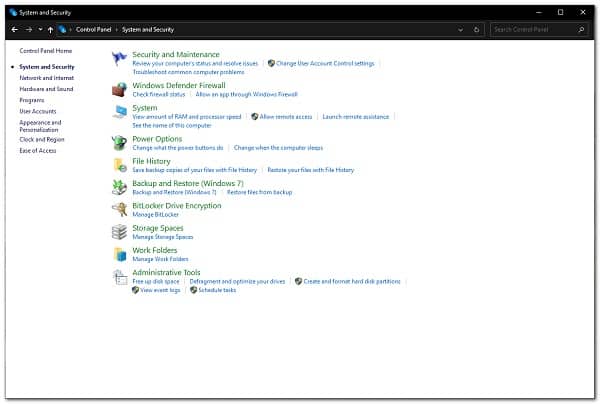Image resolution: width=600 pixels, height=404 pixels.
Task: Open File History heading
Action: tap(151, 161)
